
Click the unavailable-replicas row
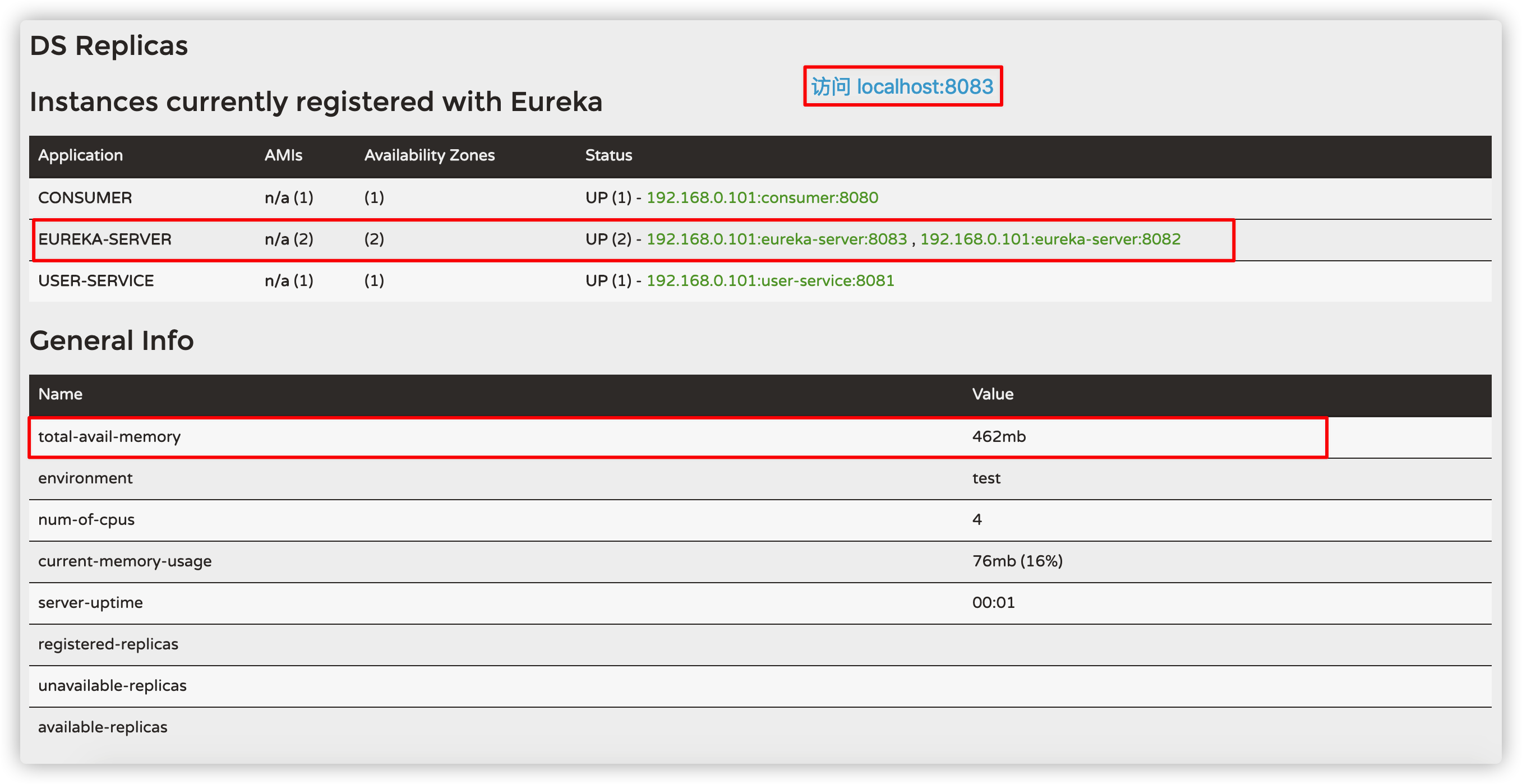coord(112,685)
